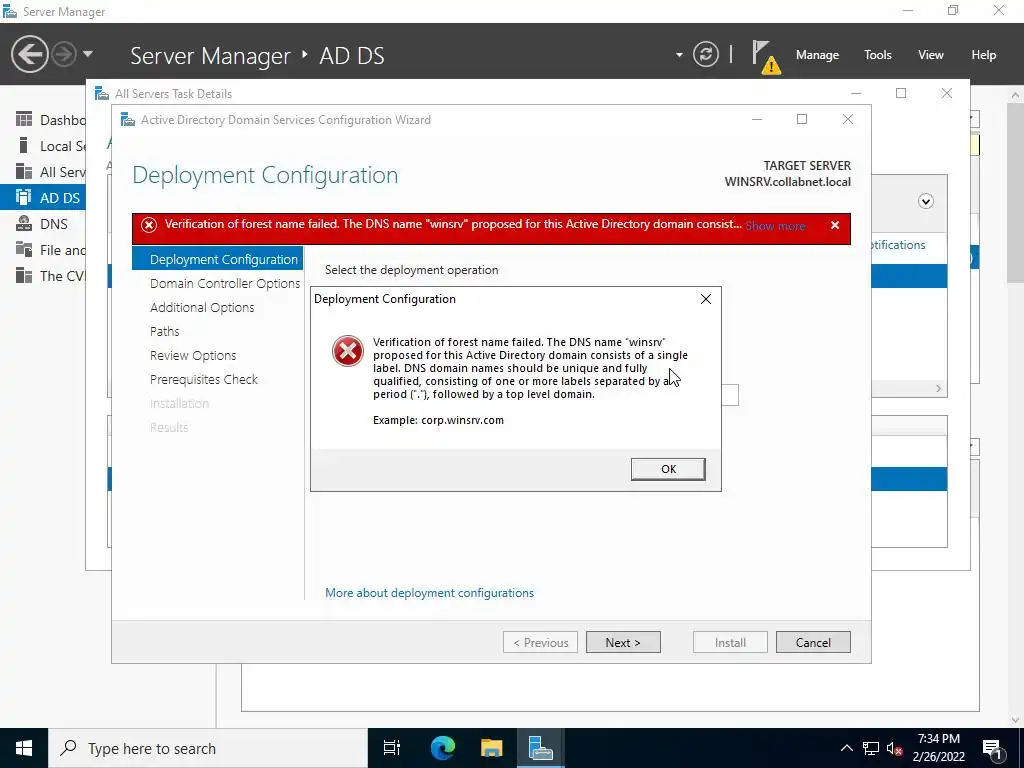Close the Deployment Configuration error dialog
This screenshot has height=768, width=1024.
pyautogui.click(x=706, y=299)
